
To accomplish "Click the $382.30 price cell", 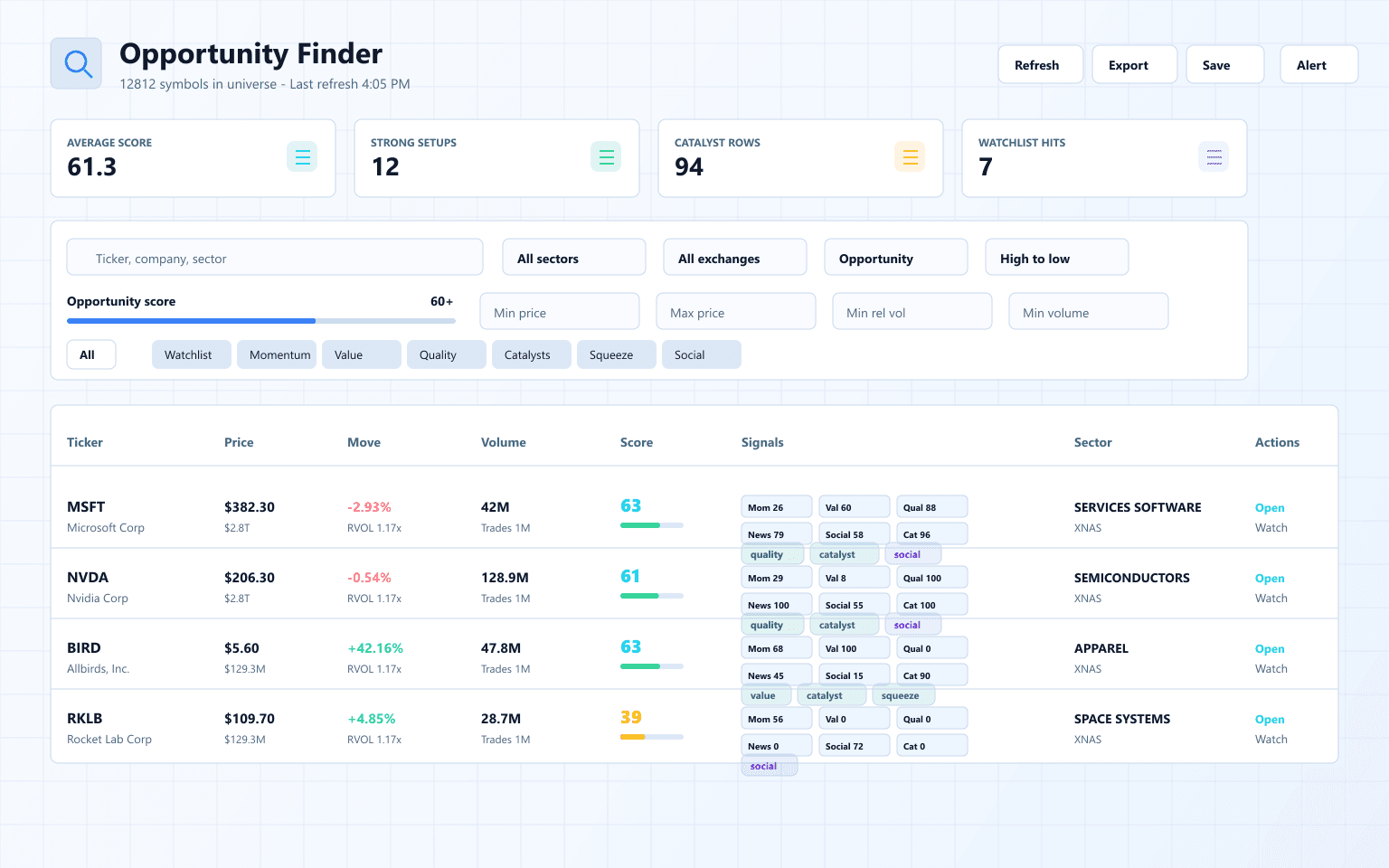I will [x=250, y=507].
